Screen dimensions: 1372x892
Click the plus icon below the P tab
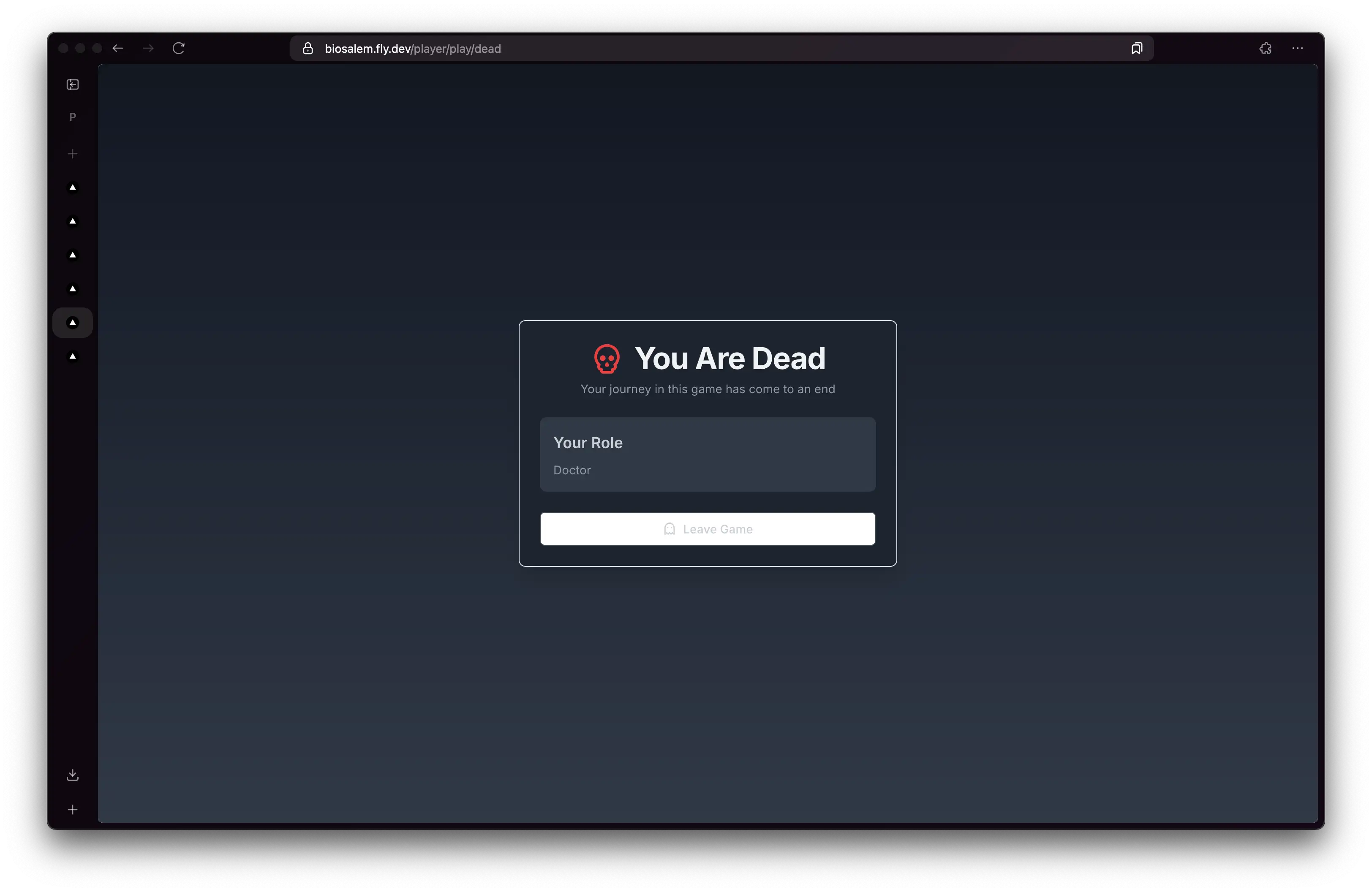coord(73,154)
